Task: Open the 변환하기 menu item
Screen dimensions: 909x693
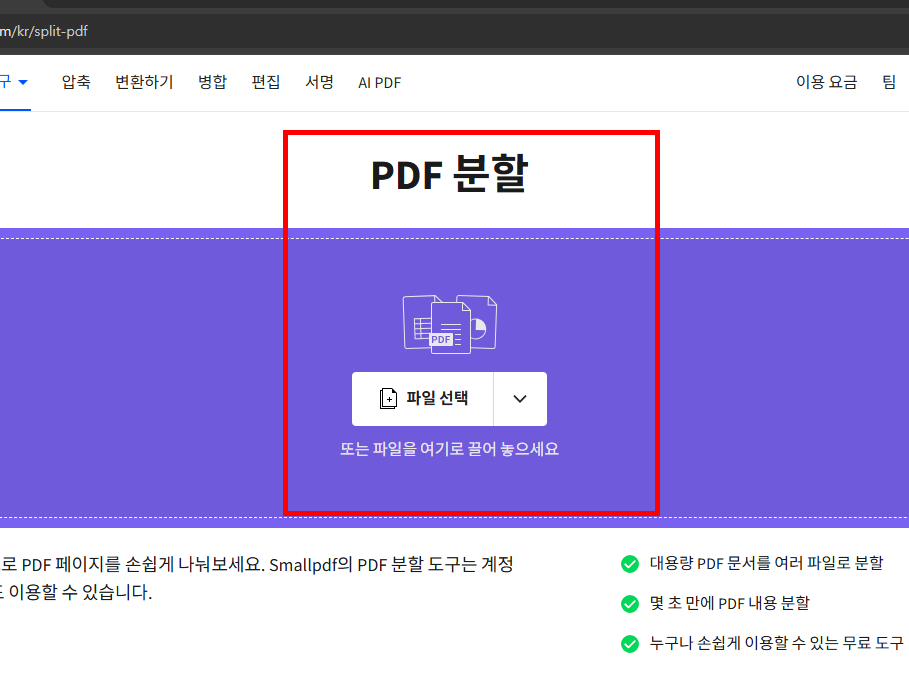Action: click(143, 82)
